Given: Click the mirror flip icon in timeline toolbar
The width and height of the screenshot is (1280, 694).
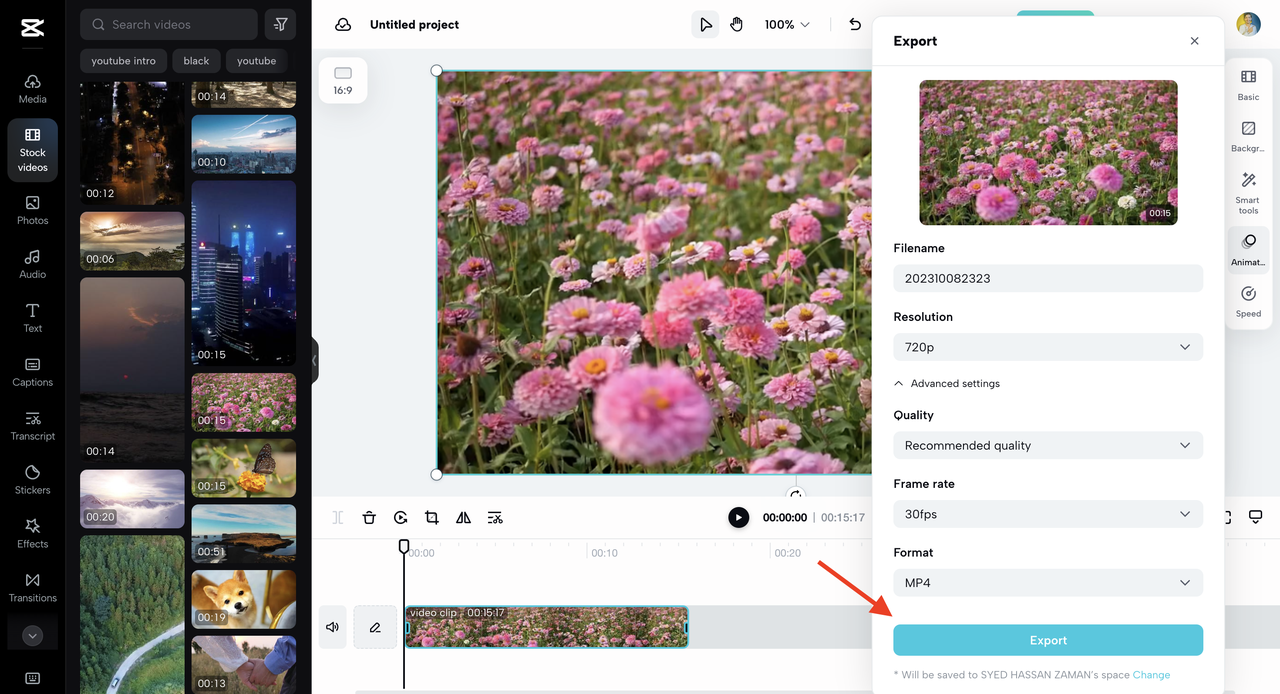Looking at the screenshot, I should coord(463,517).
